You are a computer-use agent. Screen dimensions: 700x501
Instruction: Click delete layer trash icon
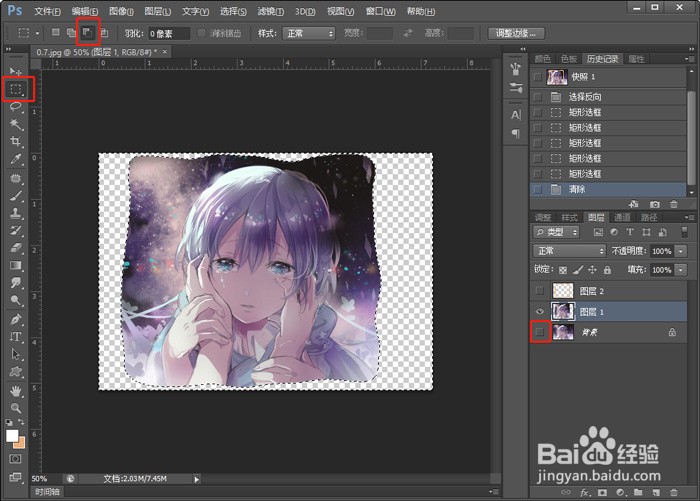674,493
